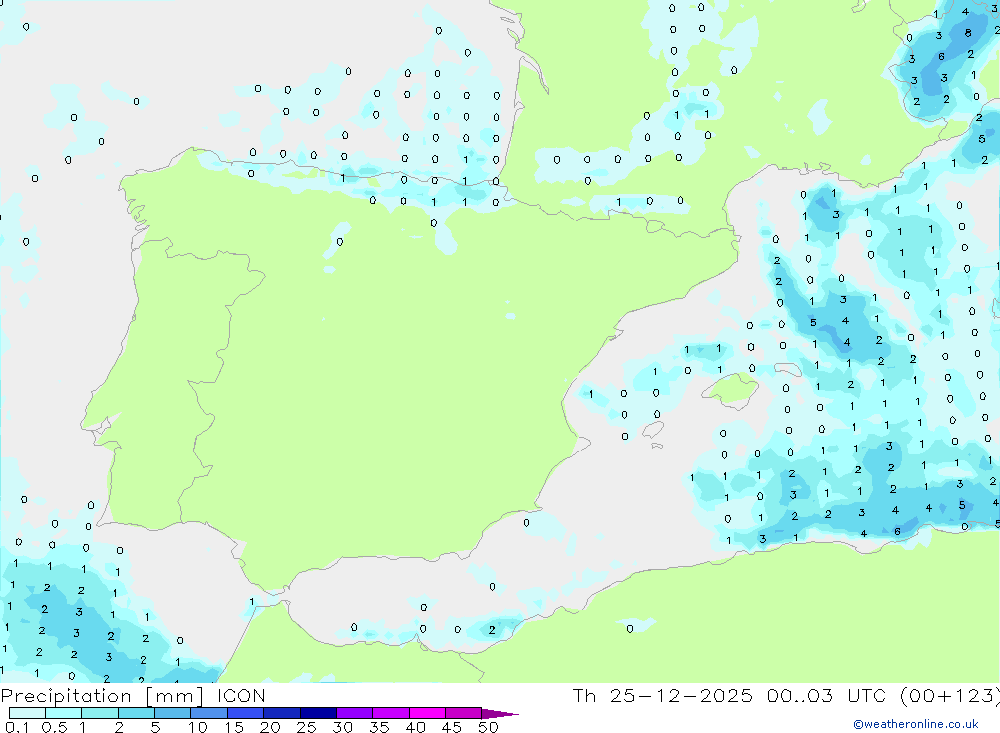
Task: Choose the 20–25 mm legend color swatch
Action: pyautogui.click(x=282, y=713)
